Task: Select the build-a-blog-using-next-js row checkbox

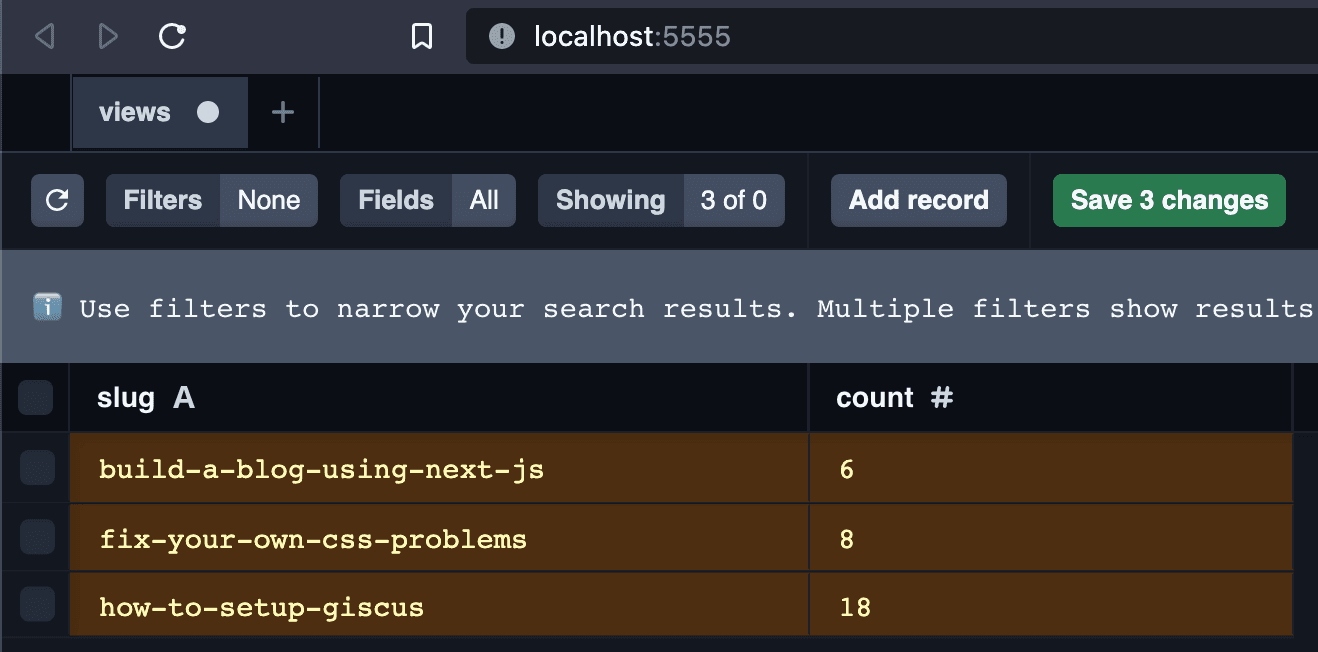Action: (x=36, y=468)
